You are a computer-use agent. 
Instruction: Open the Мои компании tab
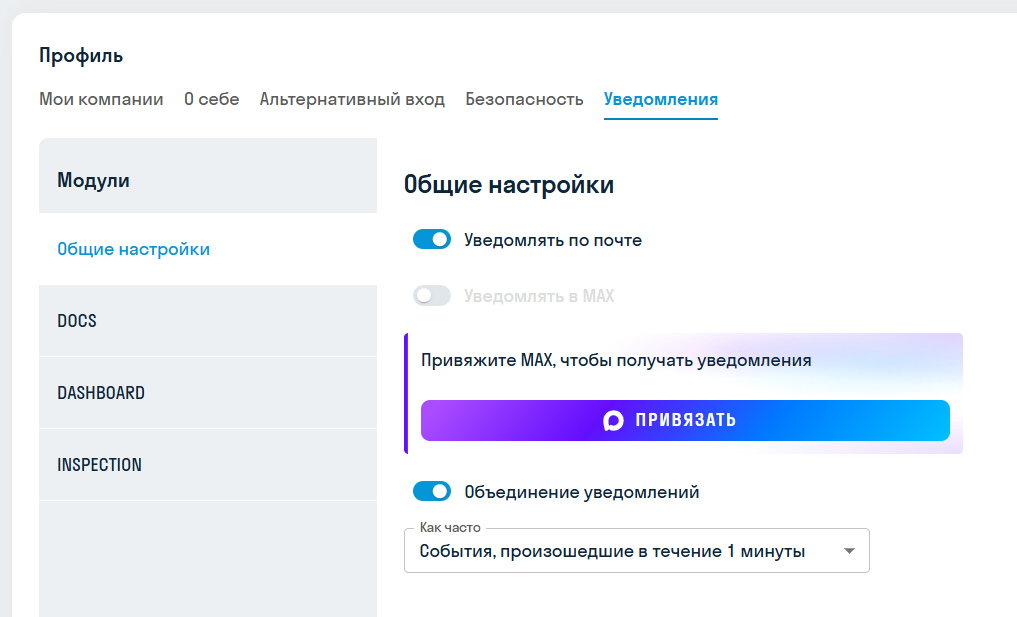[101, 99]
